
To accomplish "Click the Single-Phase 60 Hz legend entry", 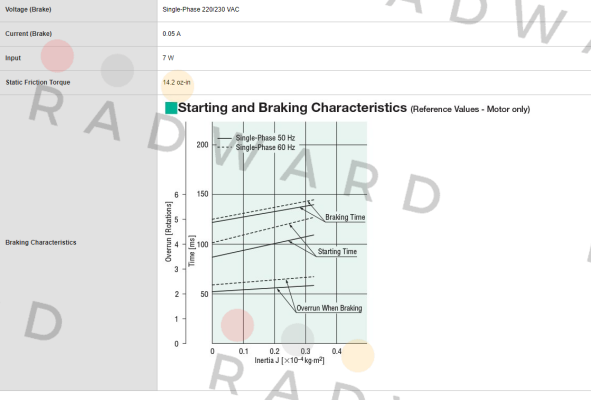I will (x=256, y=147).
